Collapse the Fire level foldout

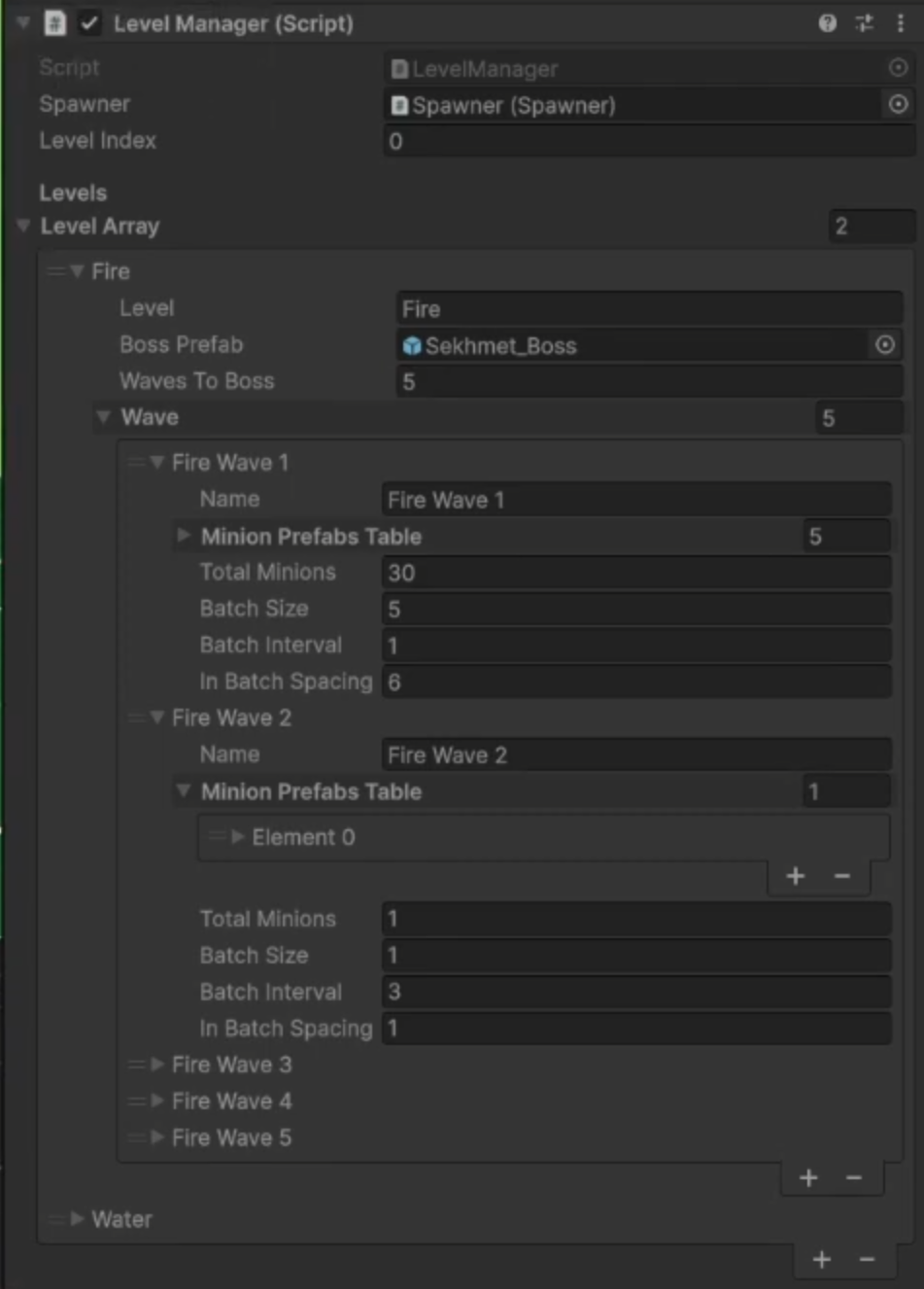(77, 271)
